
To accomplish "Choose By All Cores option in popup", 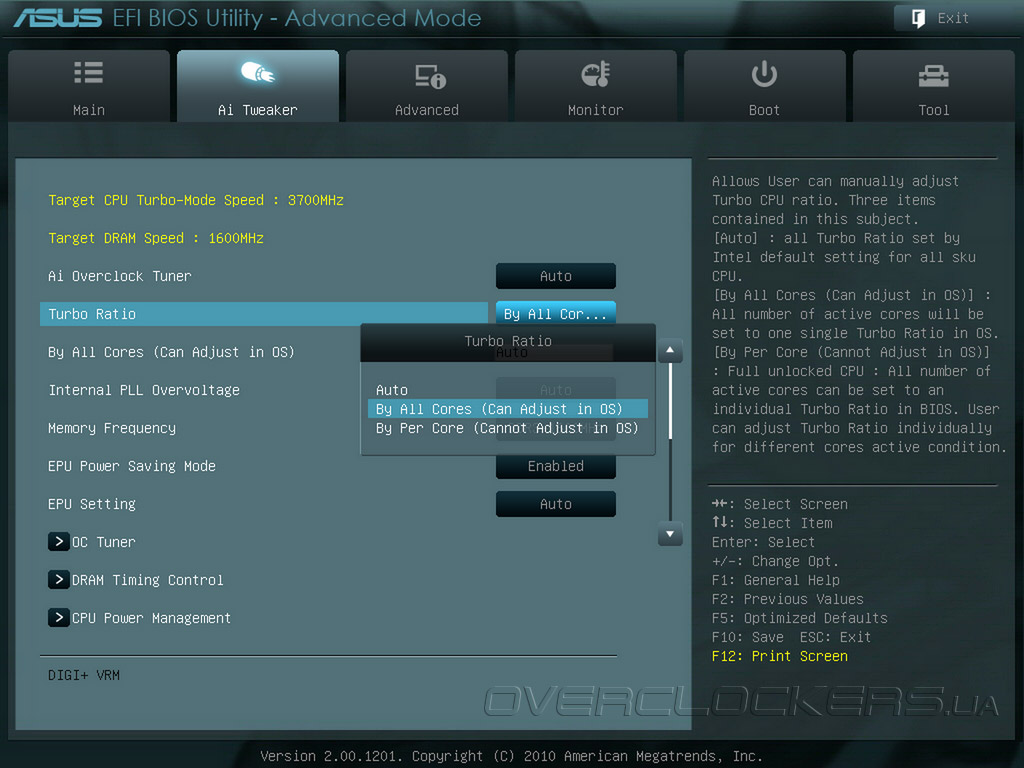I will (508, 409).
